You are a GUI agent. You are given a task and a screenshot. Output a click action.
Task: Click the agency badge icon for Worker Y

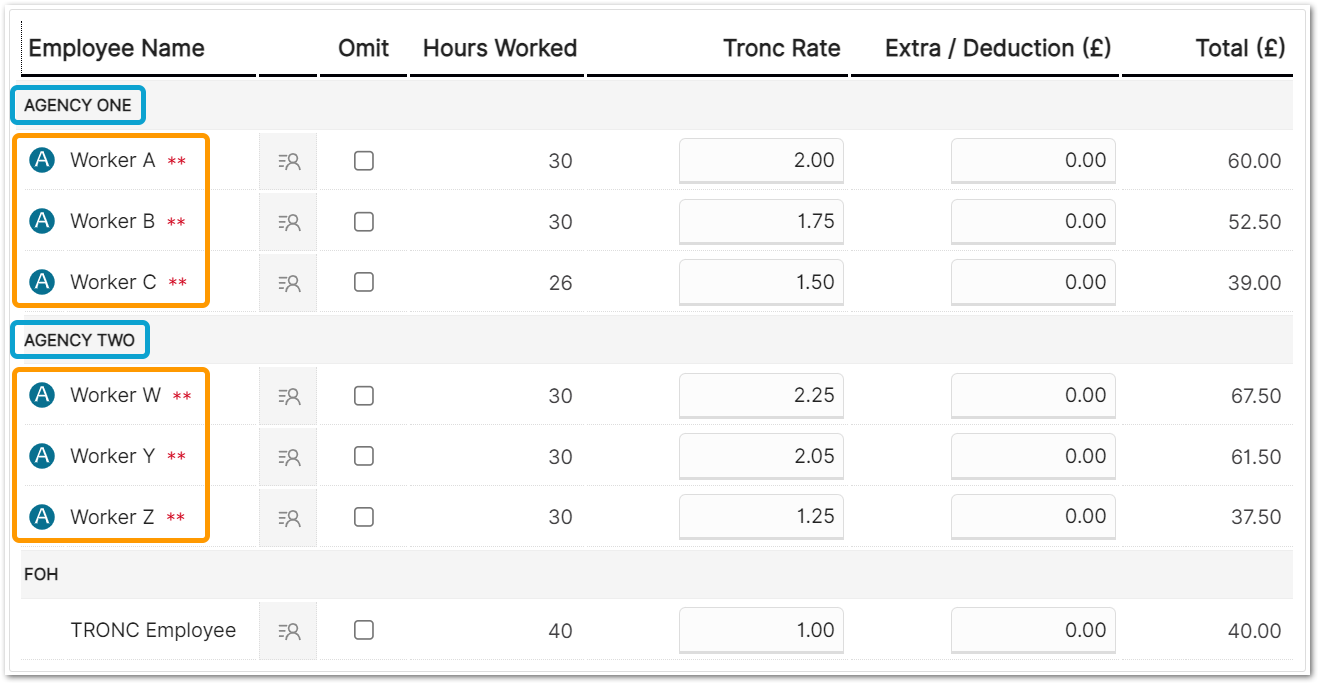(42, 456)
